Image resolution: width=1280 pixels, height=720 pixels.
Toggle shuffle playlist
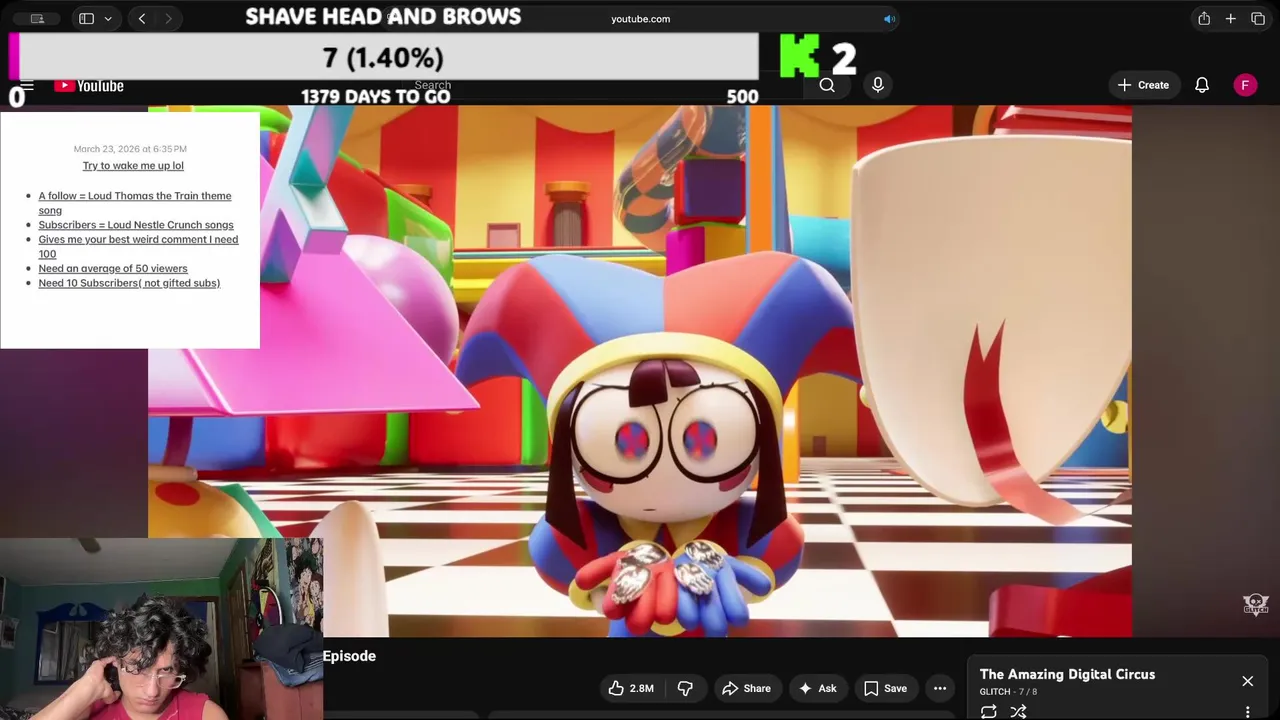coord(1018,711)
